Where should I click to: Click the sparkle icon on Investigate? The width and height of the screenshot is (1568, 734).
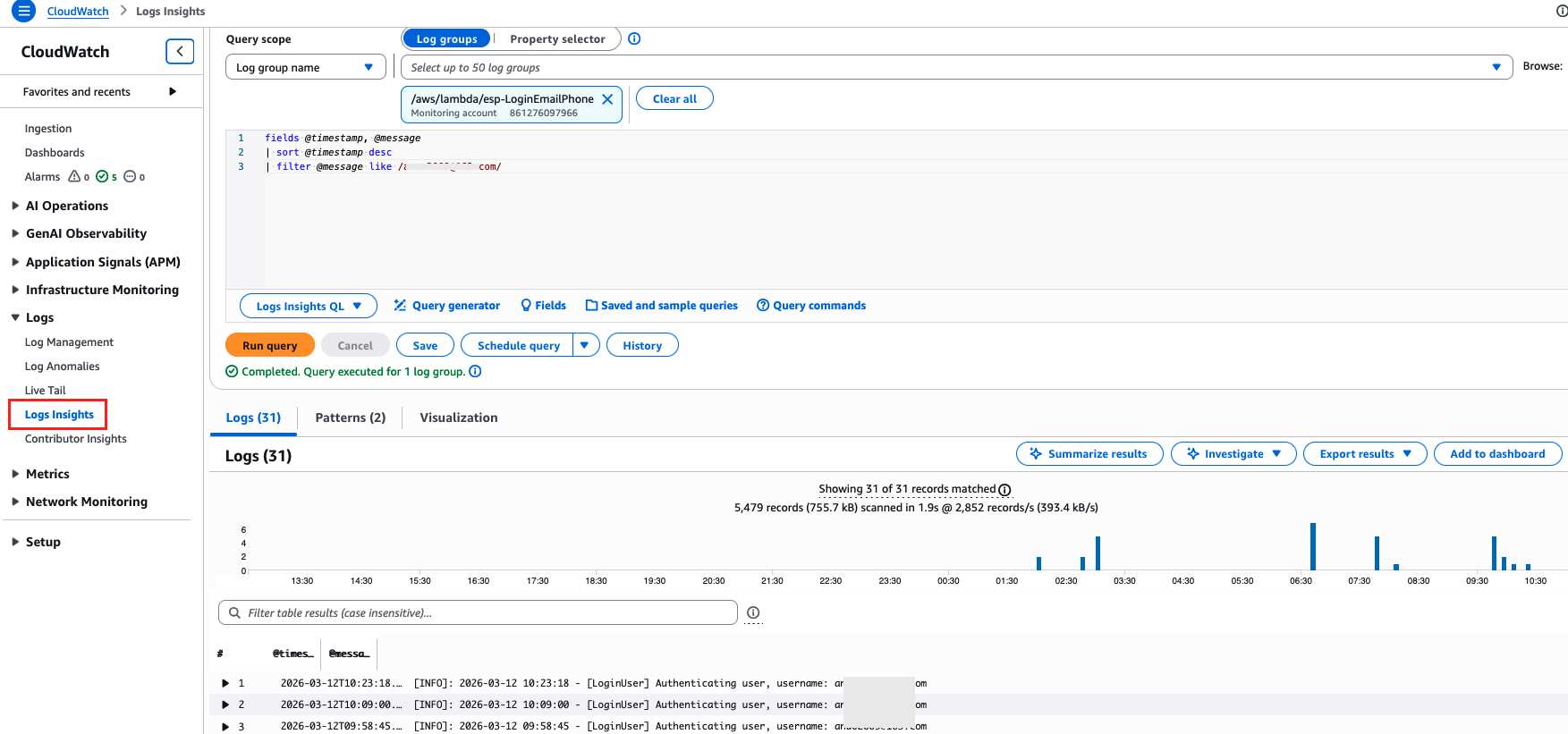1192,454
